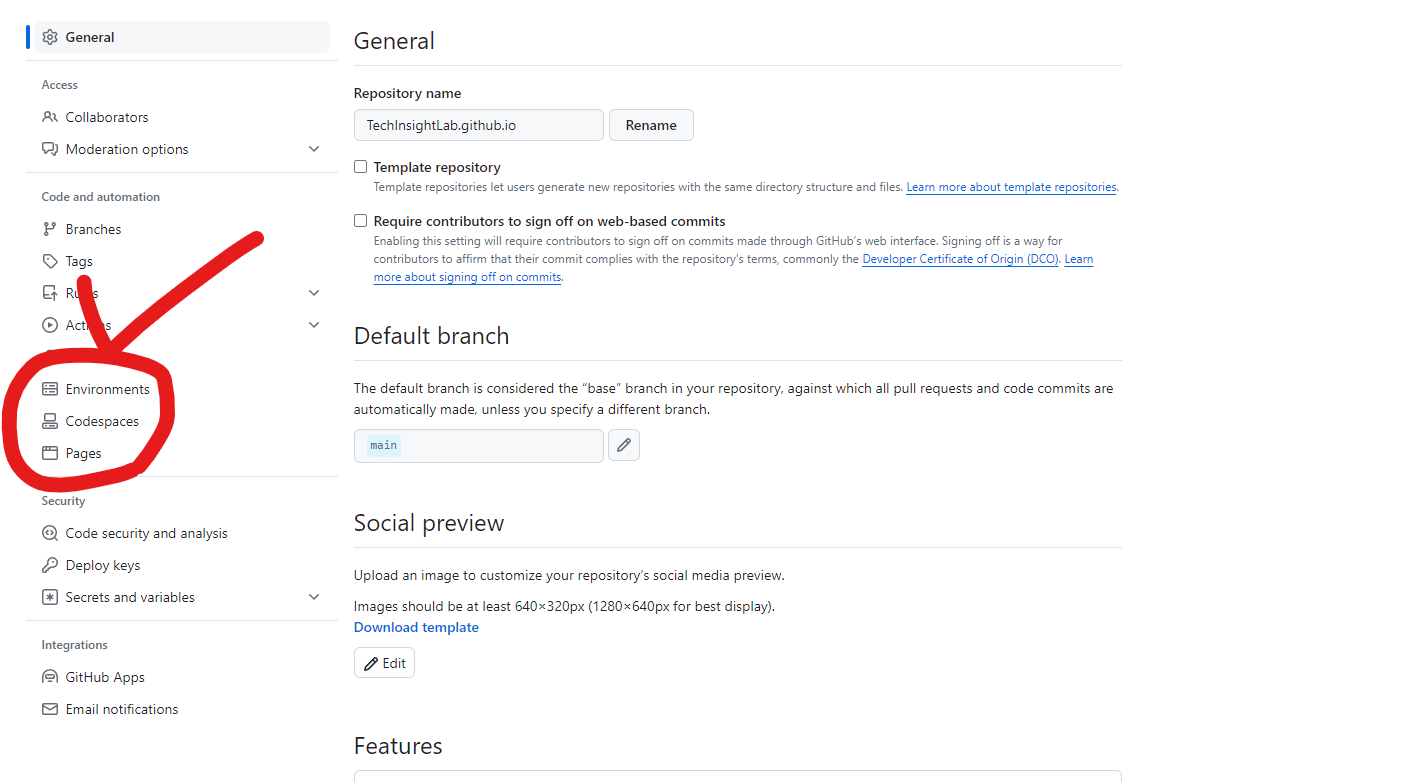Click the Rename button

pyautogui.click(x=651, y=125)
